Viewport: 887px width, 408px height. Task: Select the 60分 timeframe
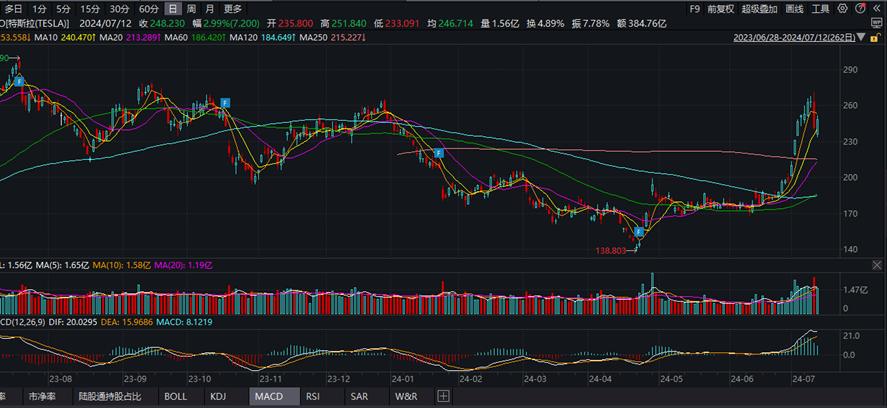148,8
